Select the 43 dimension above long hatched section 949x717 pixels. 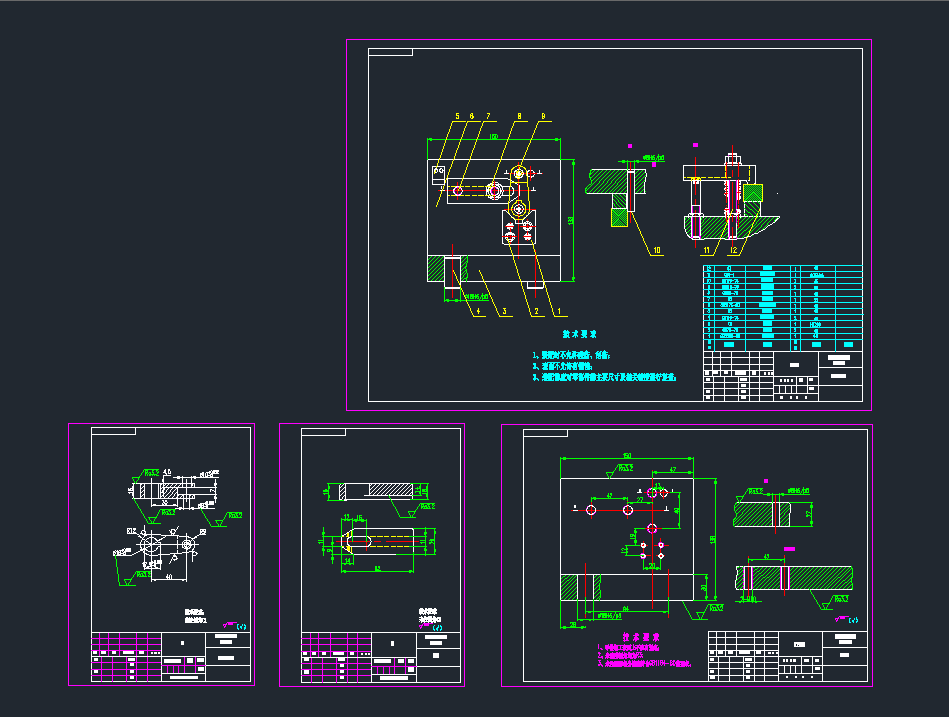point(767,556)
